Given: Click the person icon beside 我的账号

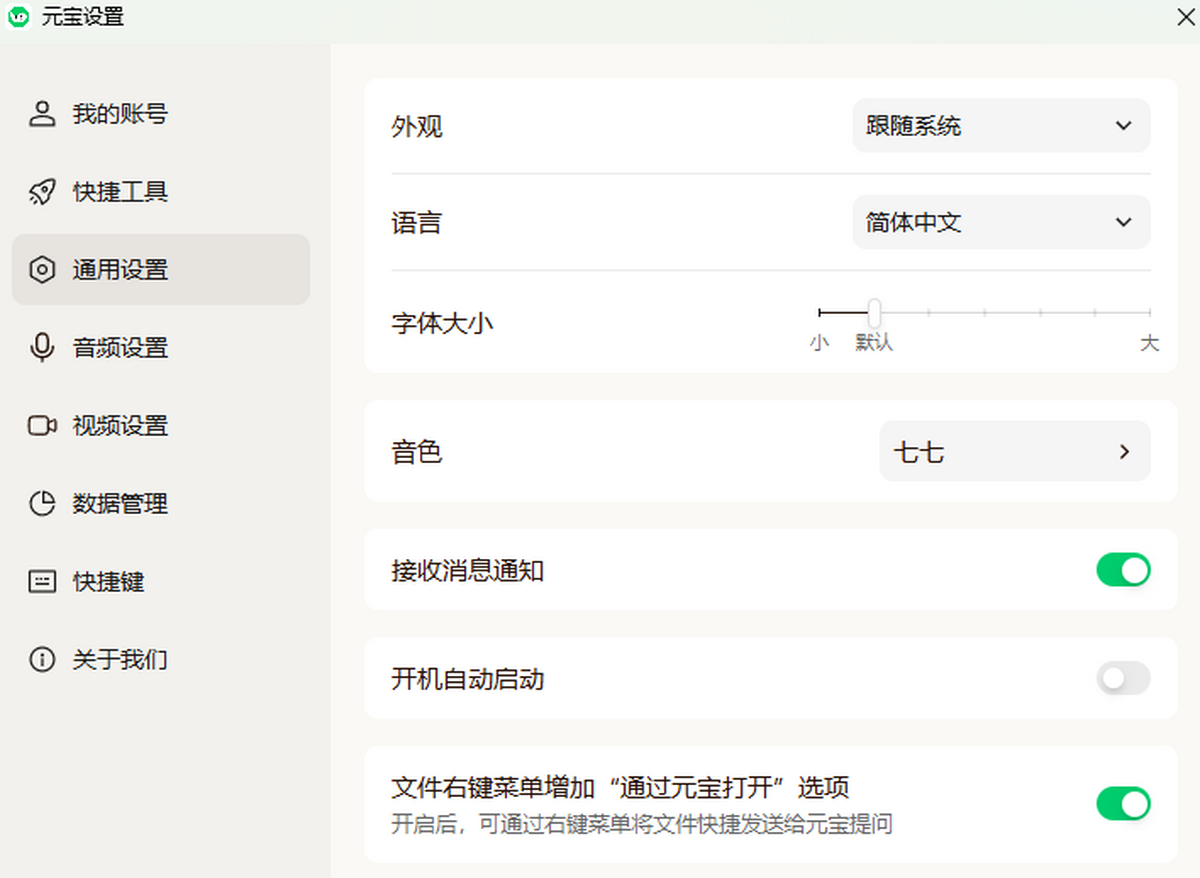Looking at the screenshot, I should click(x=42, y=114).
